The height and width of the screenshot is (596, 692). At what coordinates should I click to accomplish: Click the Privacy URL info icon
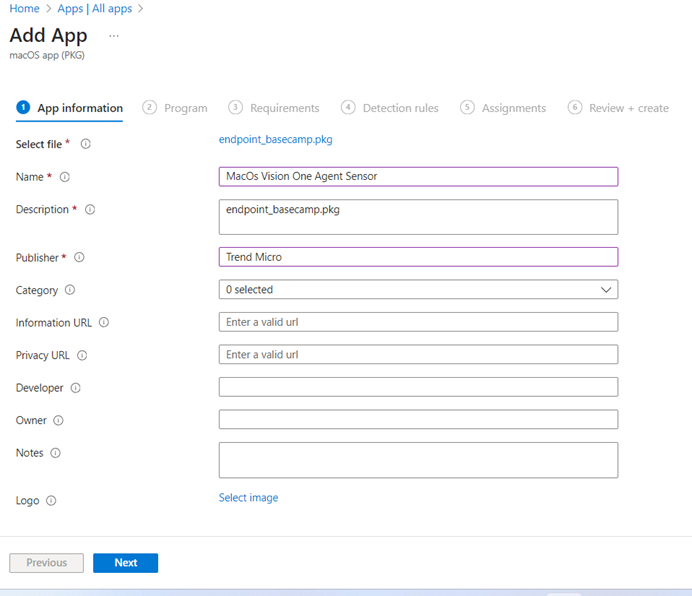click(x=82, y=355)
